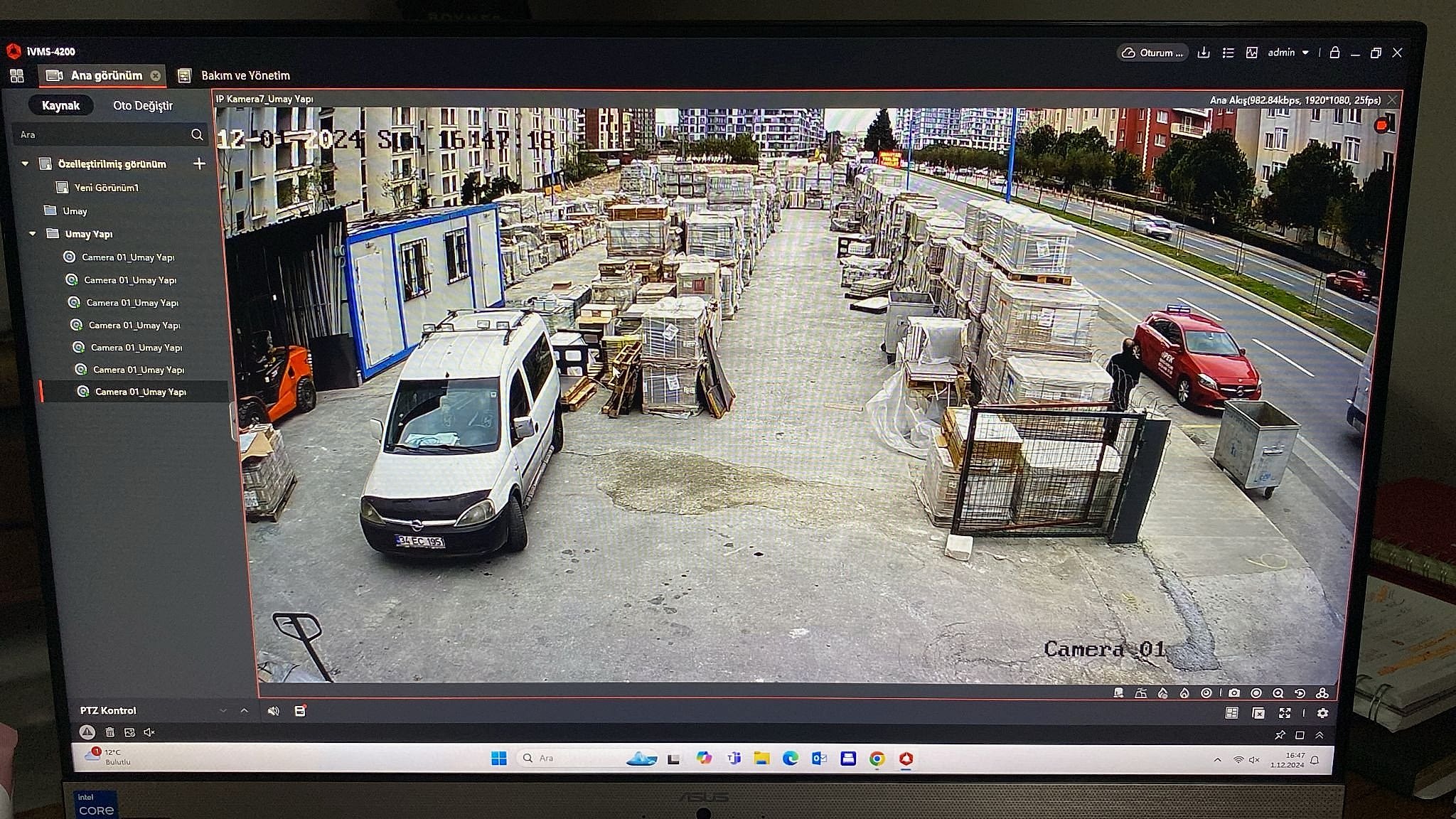Click the Ara resource search field
Screen dimensions: 1456x819
(100, 135)
